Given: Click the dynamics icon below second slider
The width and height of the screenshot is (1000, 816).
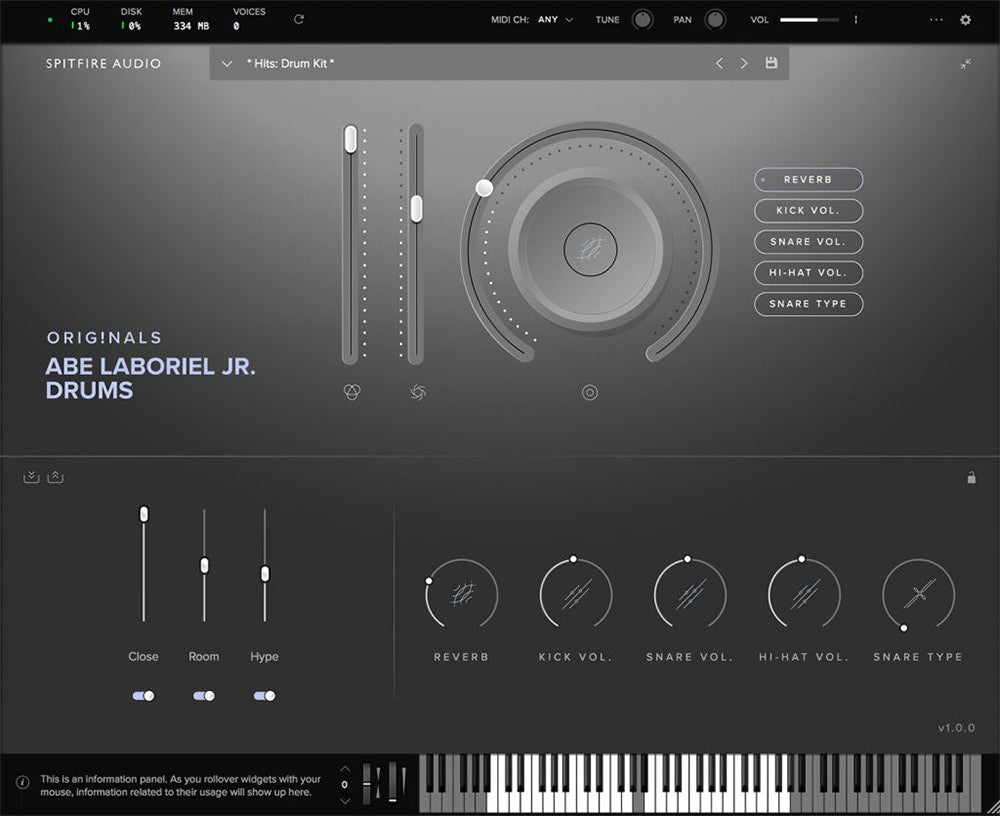Looking at the screenshot, I should (417, 392).
